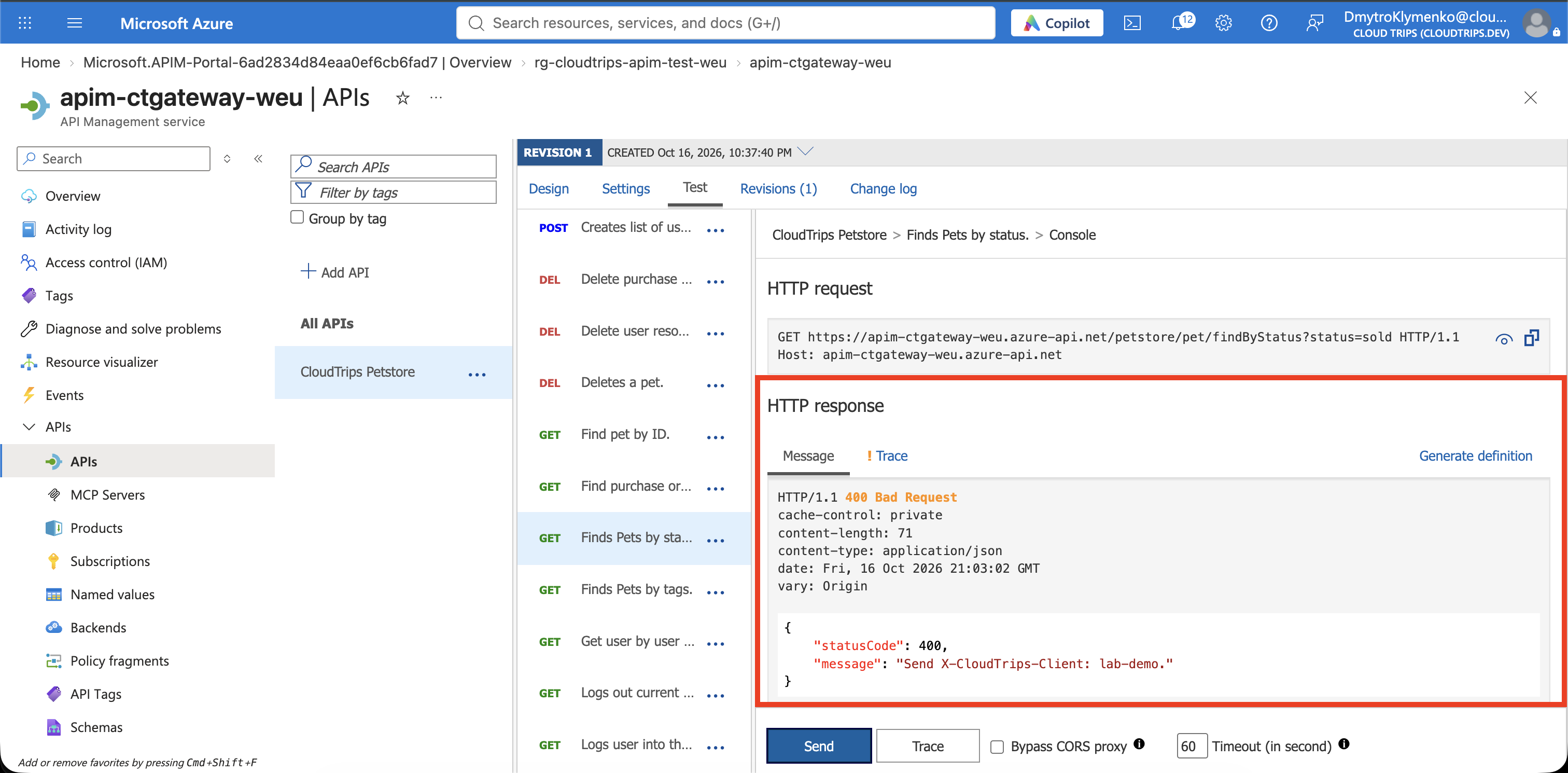
Task: Click Timeout info icon
Action: [1344, 744]
